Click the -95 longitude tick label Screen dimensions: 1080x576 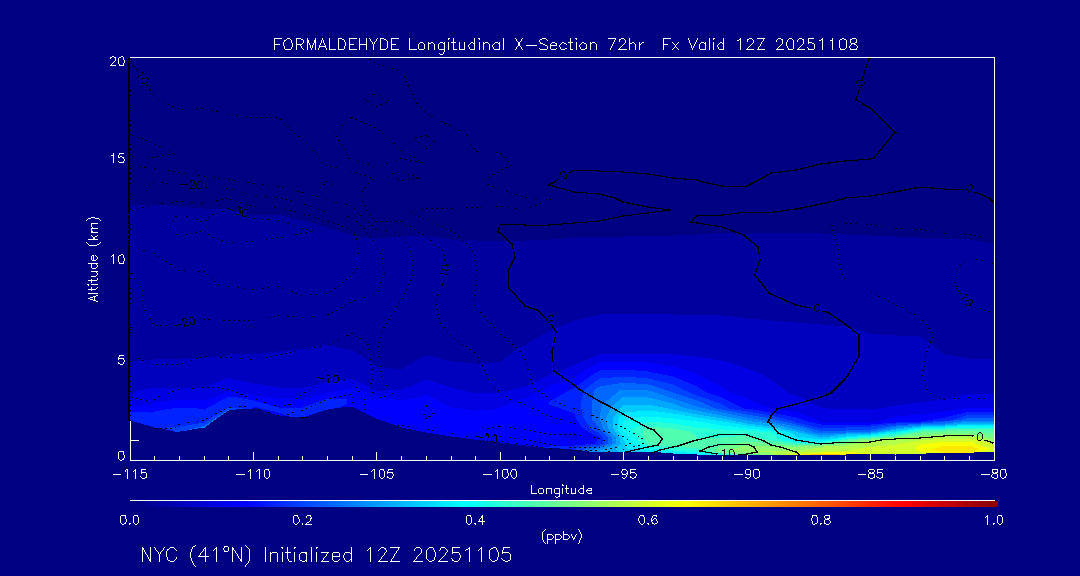click(x=623, y=475)
